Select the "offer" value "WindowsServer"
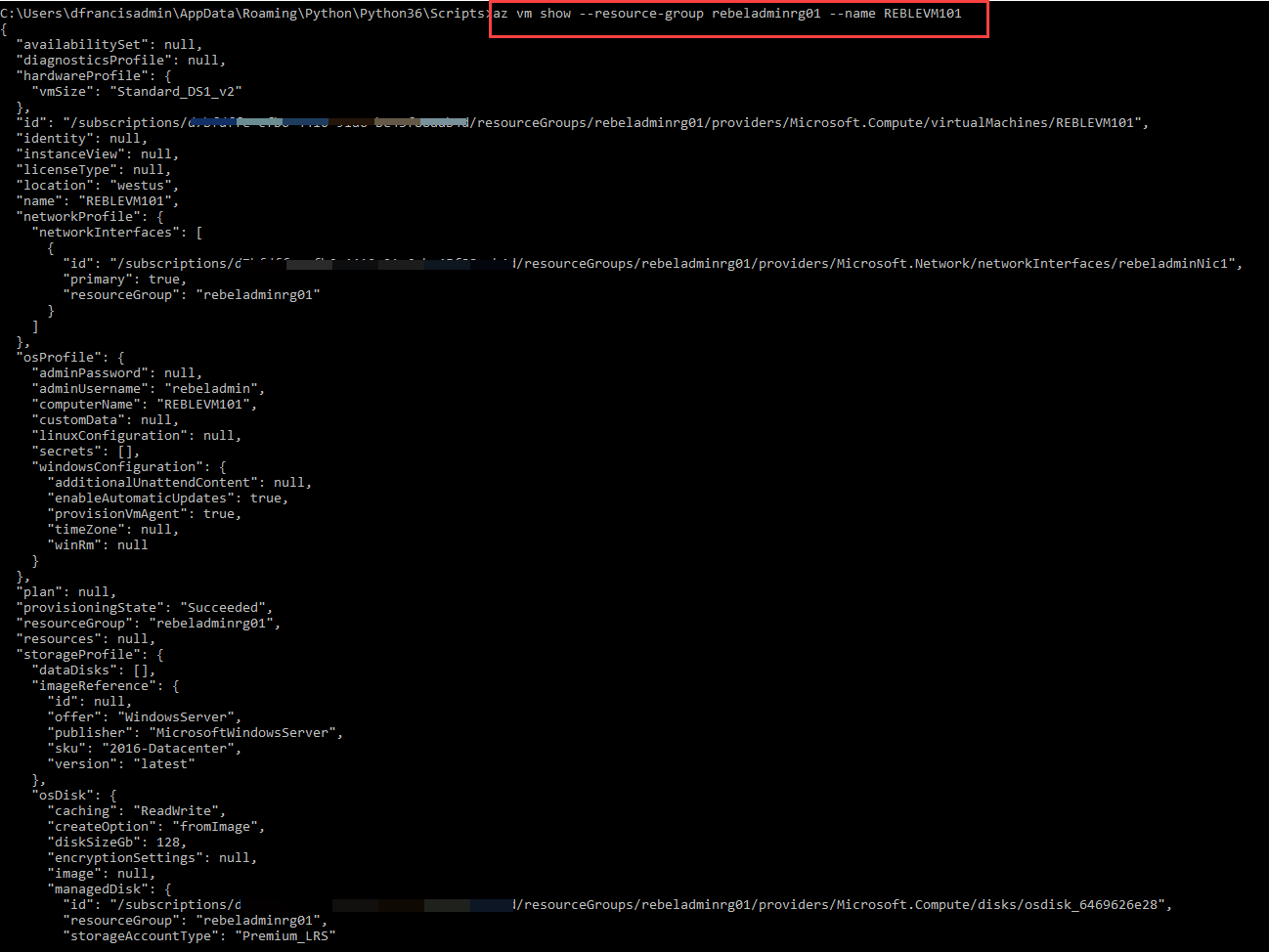 (177, 716)
